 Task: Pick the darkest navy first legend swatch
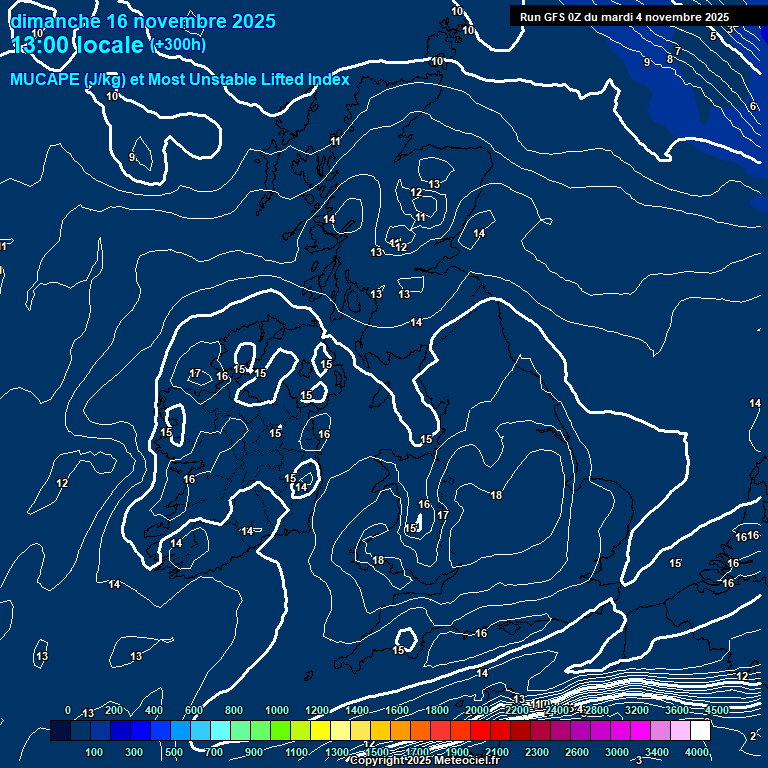point(60,730)
